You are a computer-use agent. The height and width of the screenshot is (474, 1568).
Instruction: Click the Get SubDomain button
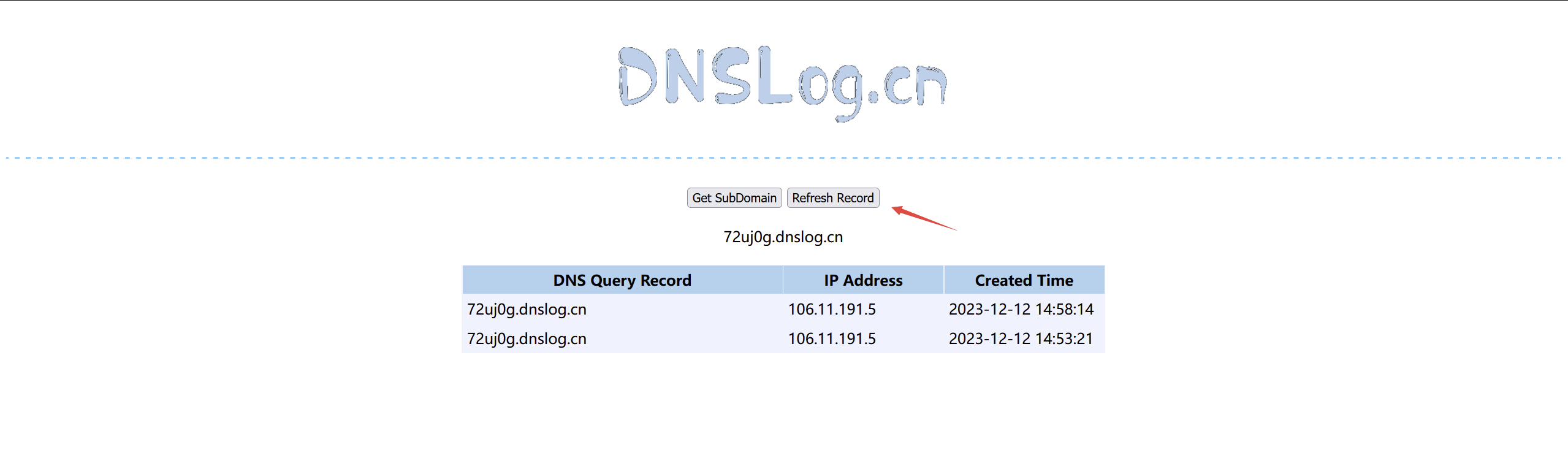(734, 198)
